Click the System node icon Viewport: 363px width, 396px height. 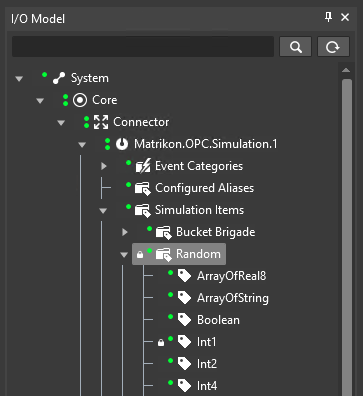pos(59,78)
